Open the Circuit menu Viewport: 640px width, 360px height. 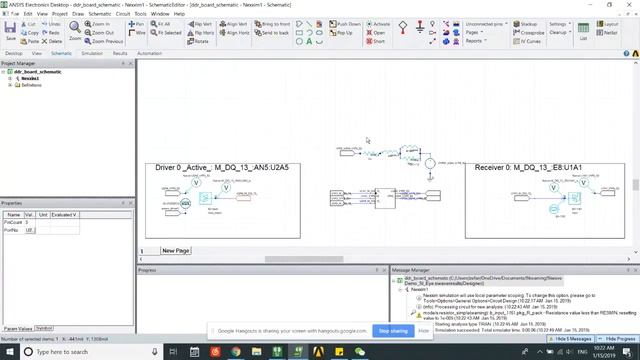pyautogui.click(x=122, y=14)
